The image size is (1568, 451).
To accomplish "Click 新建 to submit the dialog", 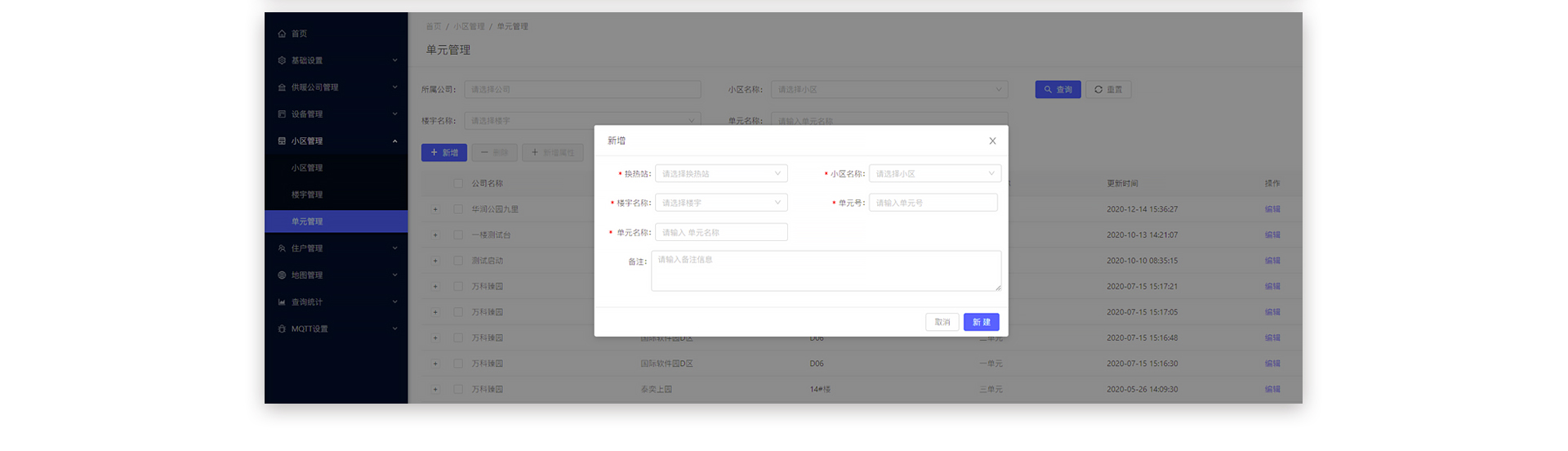I will point(981,322).
